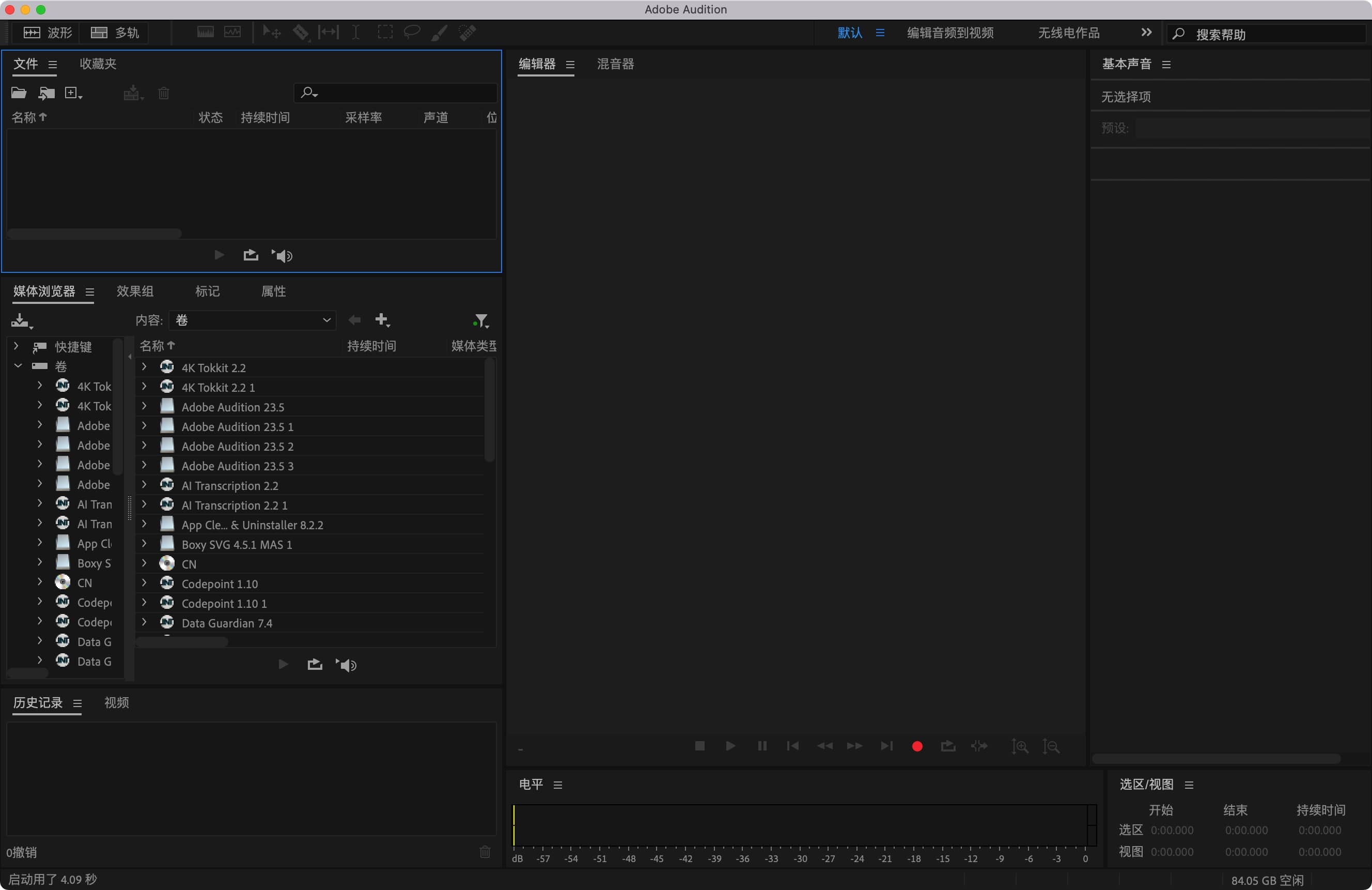The height and width of the screenshot is (890, 1372).
Task: Select the Slip tool in toolbar
Action: (x=328, y=32)
